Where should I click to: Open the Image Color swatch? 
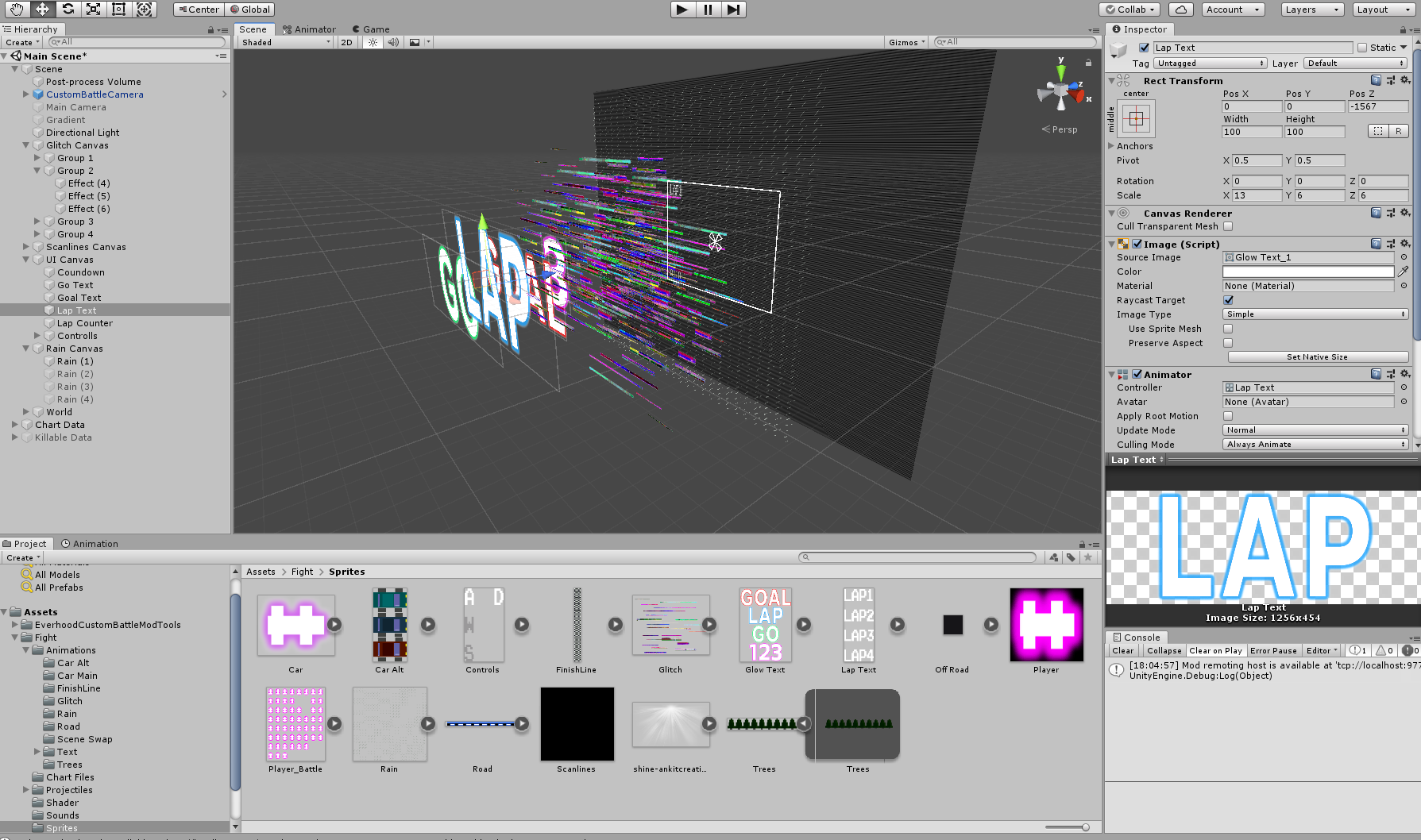click(1308, 272)
